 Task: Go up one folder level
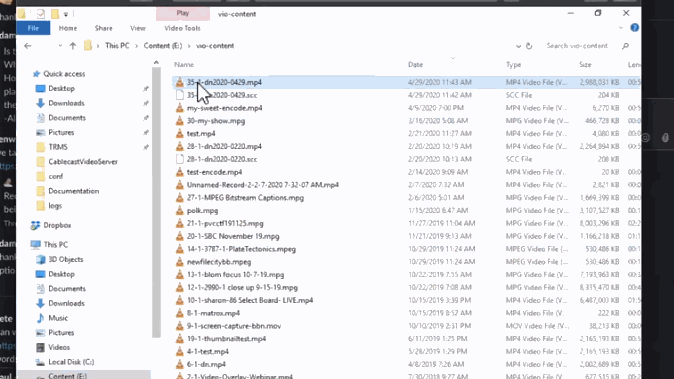pos(73,46)
